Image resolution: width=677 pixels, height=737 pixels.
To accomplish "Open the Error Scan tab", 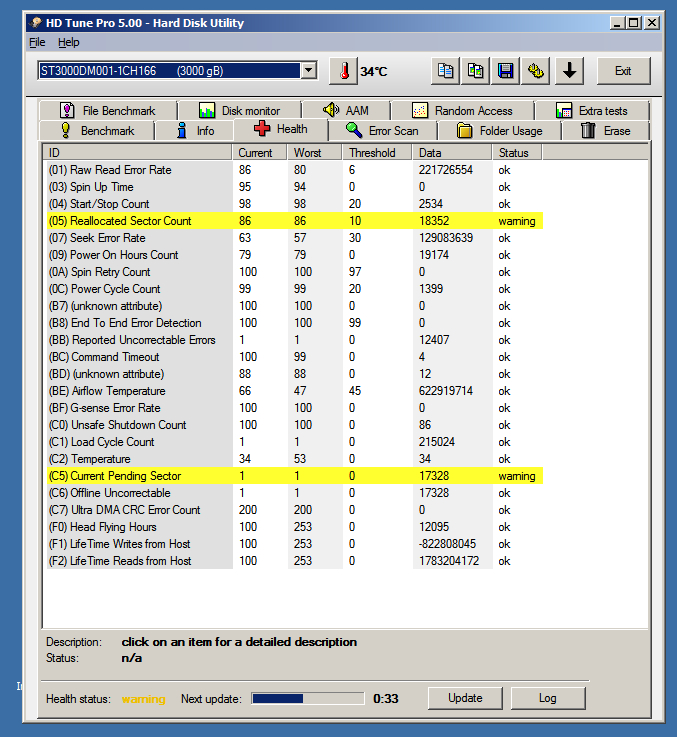I will [382, 130].
